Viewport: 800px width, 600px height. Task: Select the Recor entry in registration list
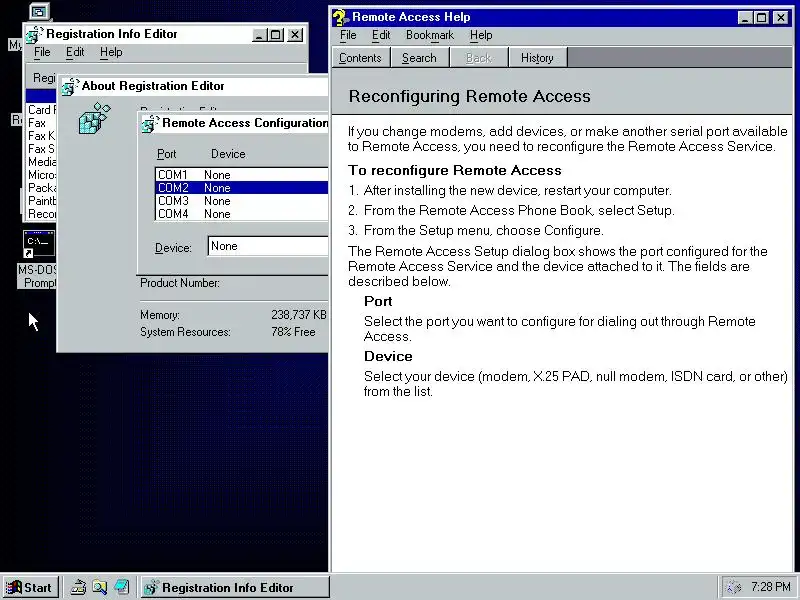tap(41, 214)
